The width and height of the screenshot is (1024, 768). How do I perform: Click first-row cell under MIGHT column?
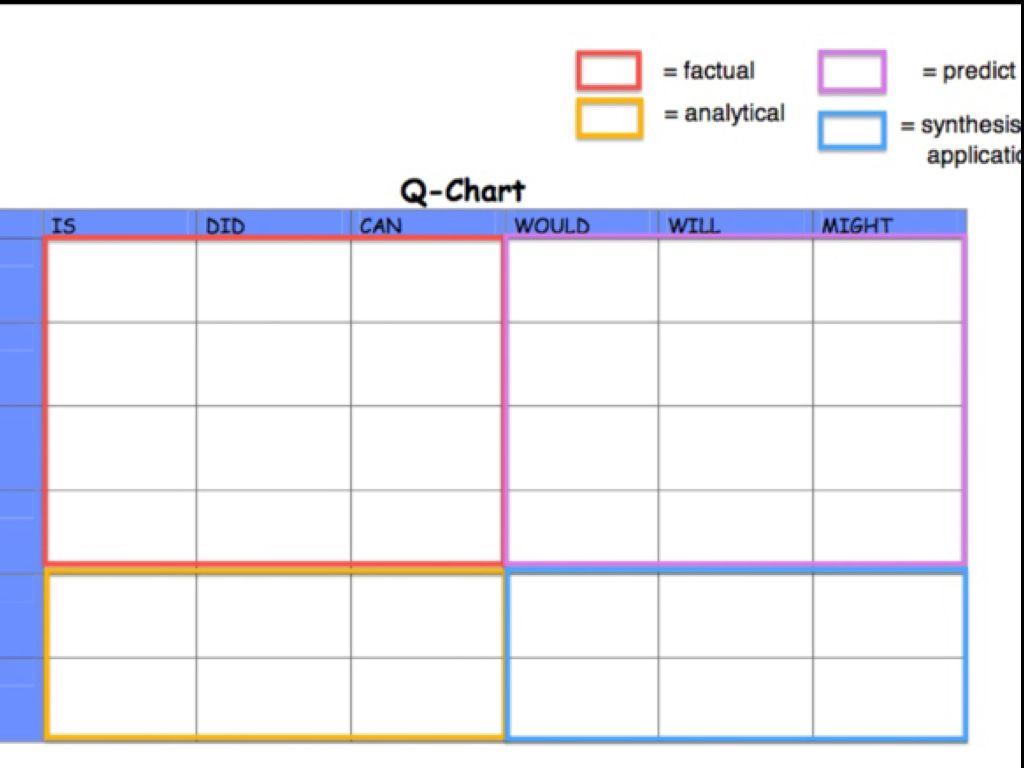pos(887,281)
